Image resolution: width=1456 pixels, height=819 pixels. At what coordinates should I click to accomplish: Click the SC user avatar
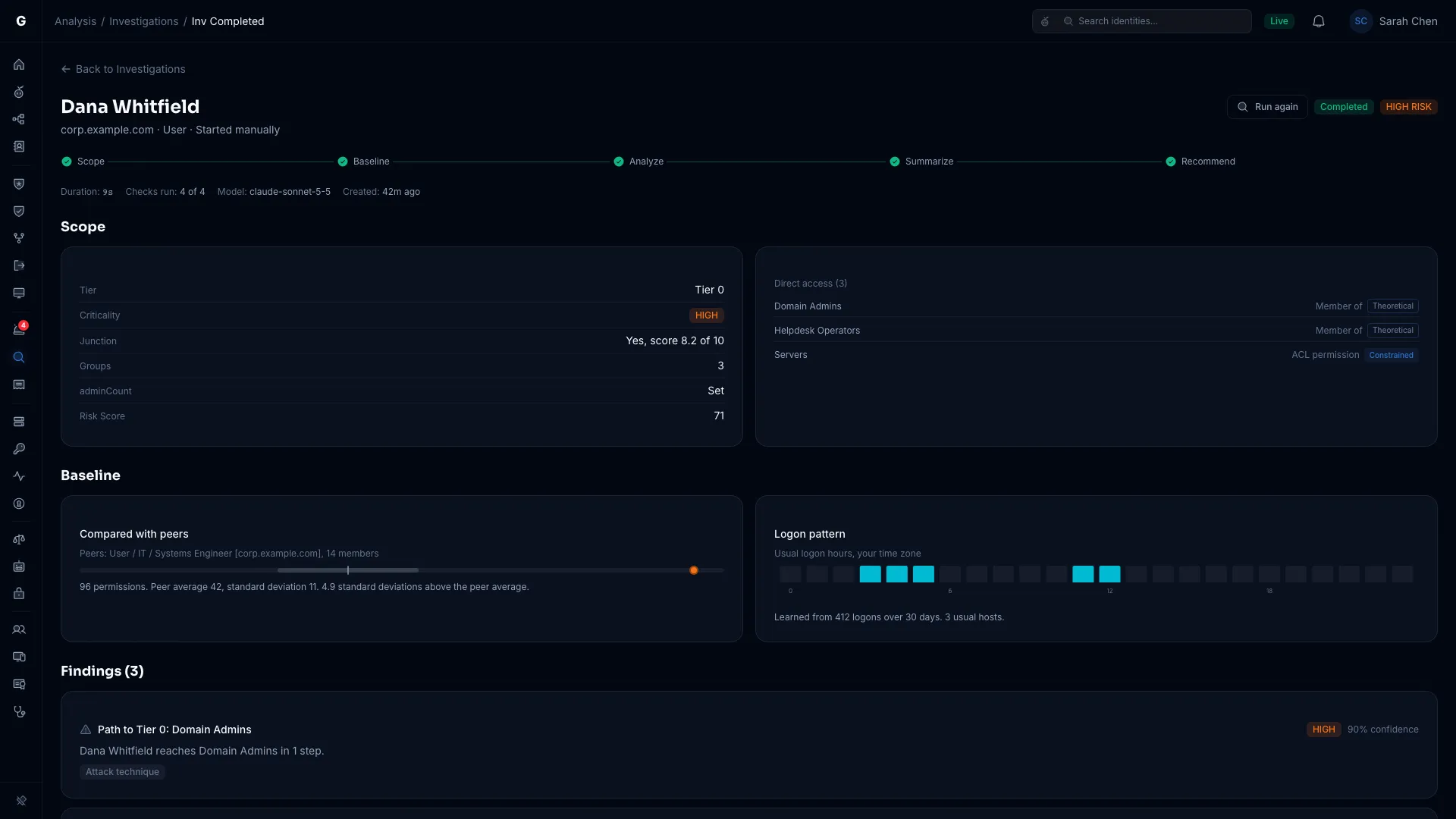(x=1361, y=21)
